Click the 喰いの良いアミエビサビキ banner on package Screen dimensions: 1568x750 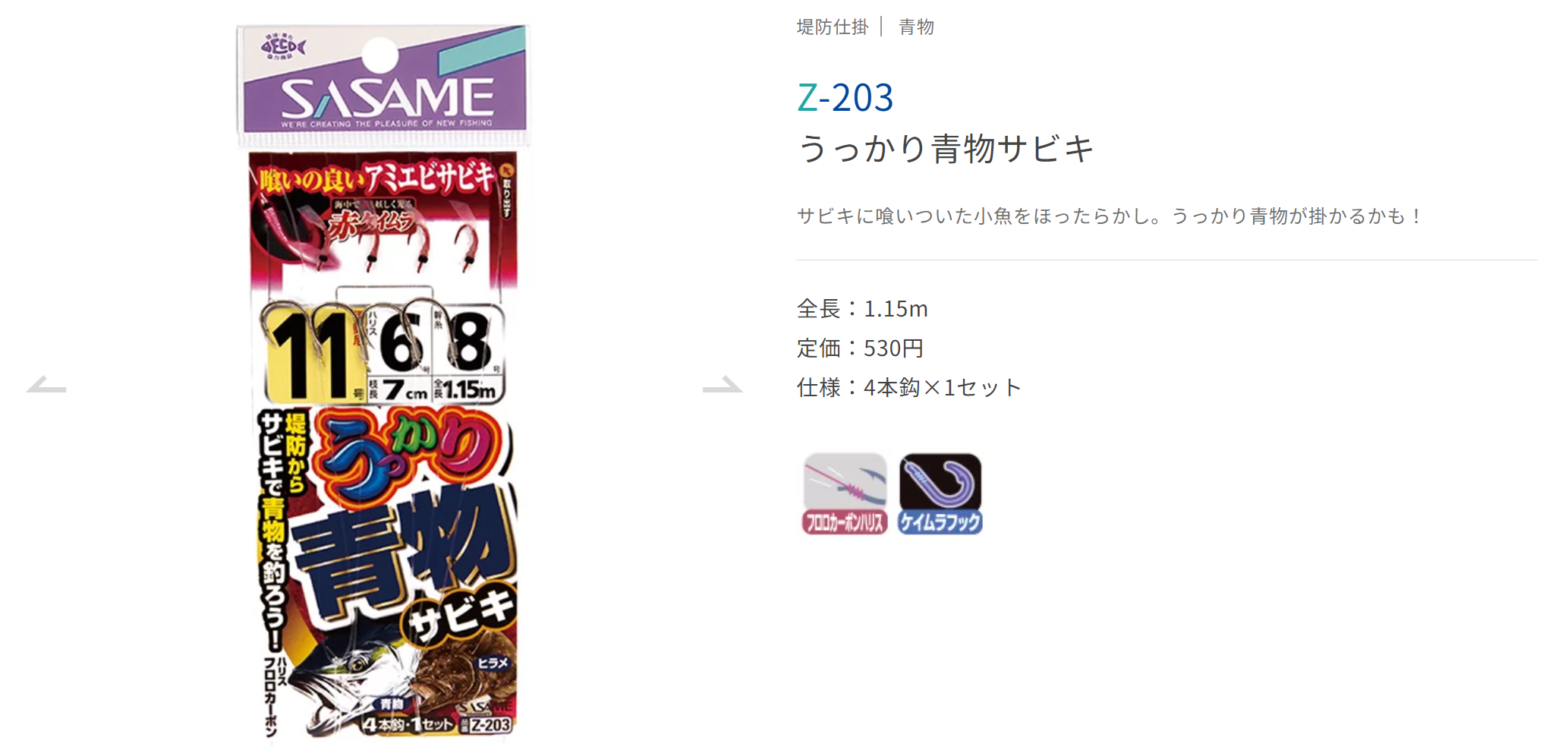pos(376,179)
